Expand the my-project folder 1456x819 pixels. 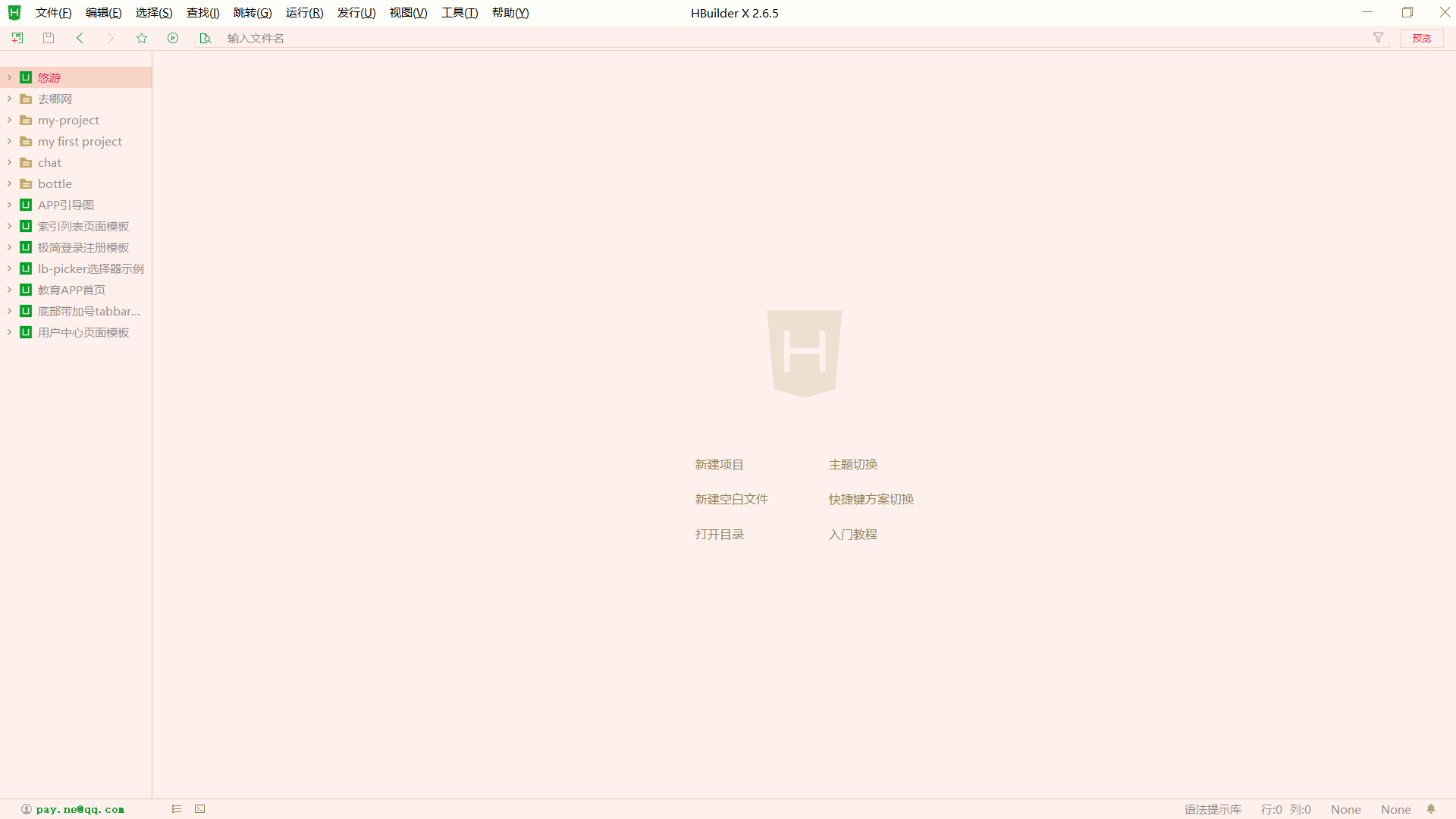point(9,120)
